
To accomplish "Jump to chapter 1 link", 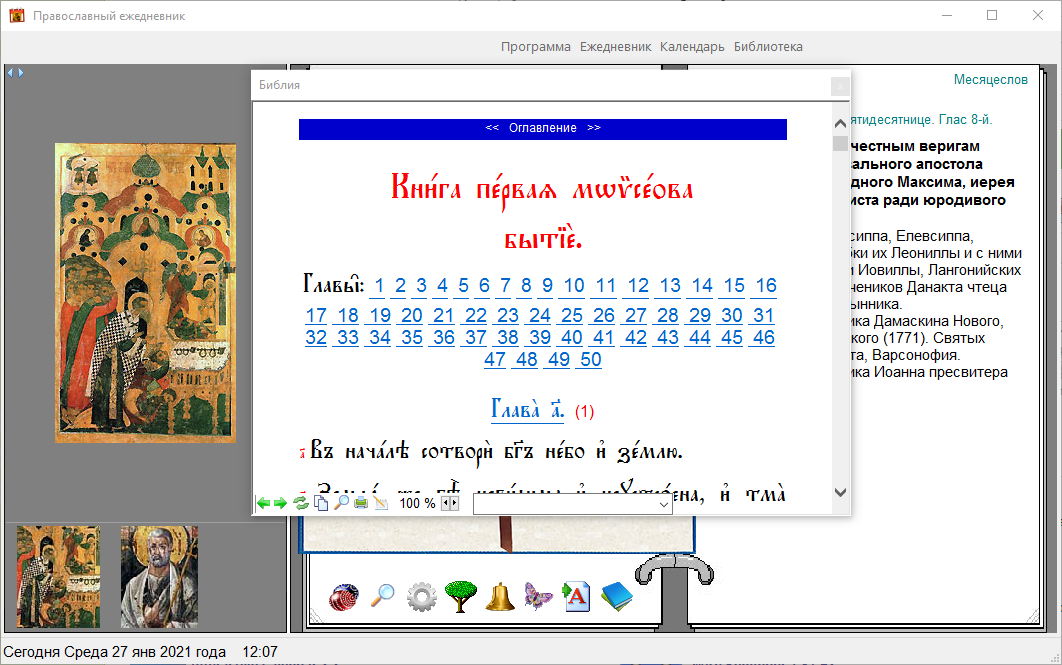I will [x=379, y=286].
